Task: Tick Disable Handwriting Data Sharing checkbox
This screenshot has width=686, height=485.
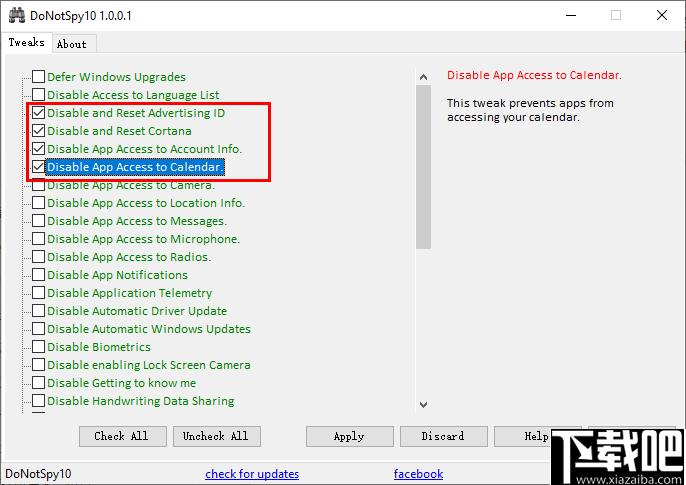Action: pyautogui.click(x=38, y=400)
